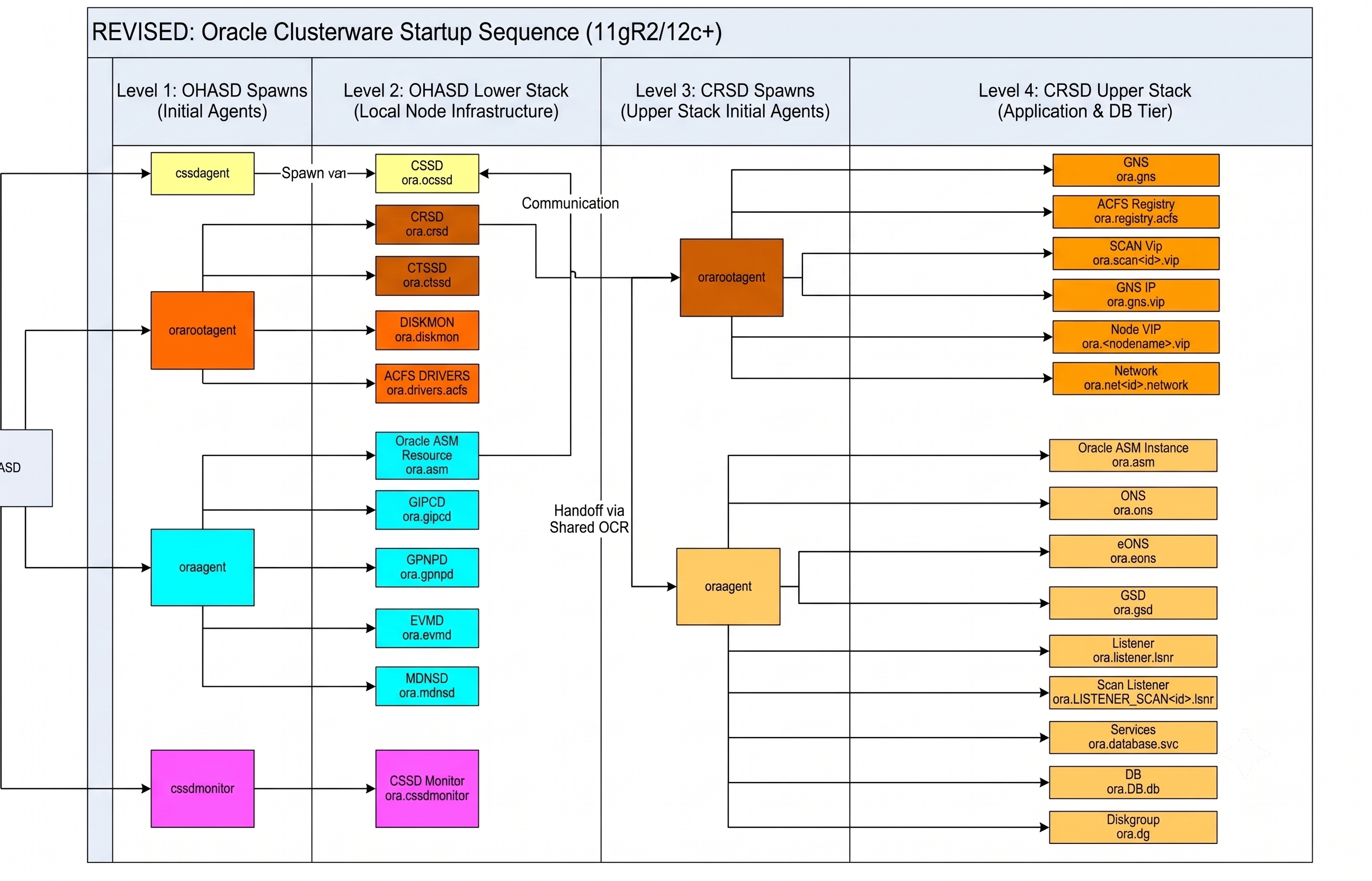Click the 'Handoff via Shared OCR' label
Viewport: 1372px width, 881px height.
(x=589, y=519)
